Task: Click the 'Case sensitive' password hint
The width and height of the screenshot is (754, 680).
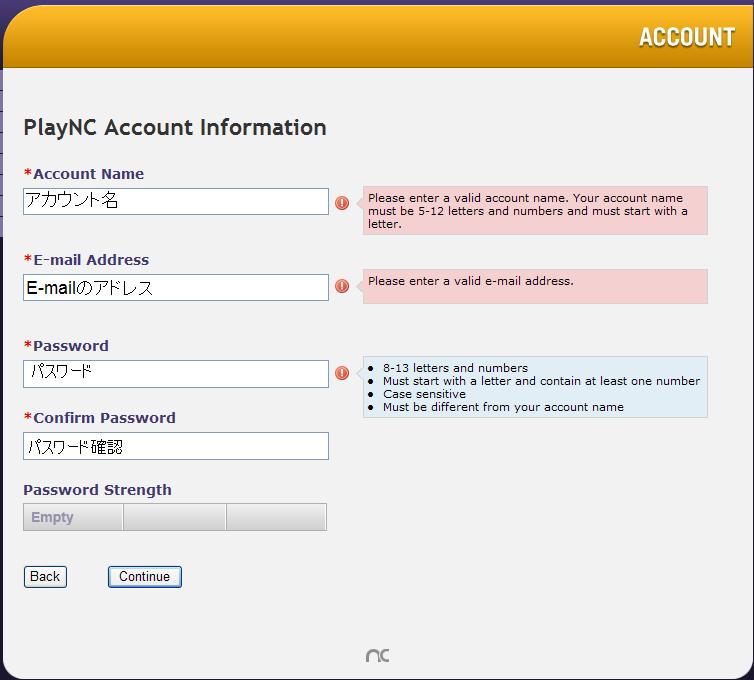Action: (425, 394)
